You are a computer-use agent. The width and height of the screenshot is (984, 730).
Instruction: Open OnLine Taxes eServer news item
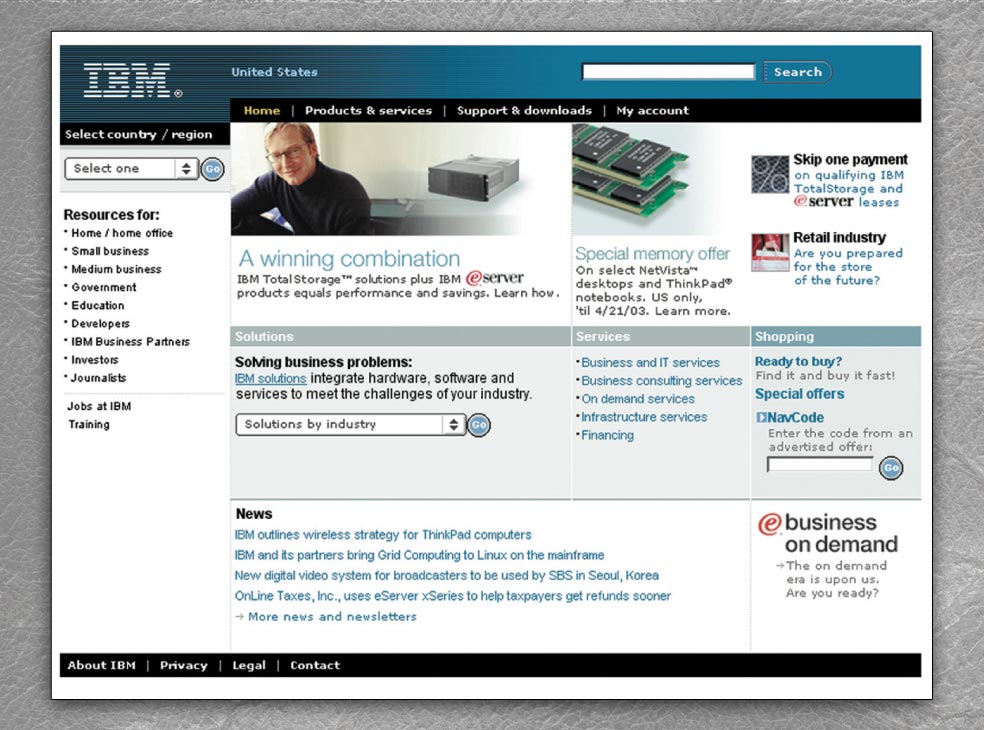(x=452, y=596)
